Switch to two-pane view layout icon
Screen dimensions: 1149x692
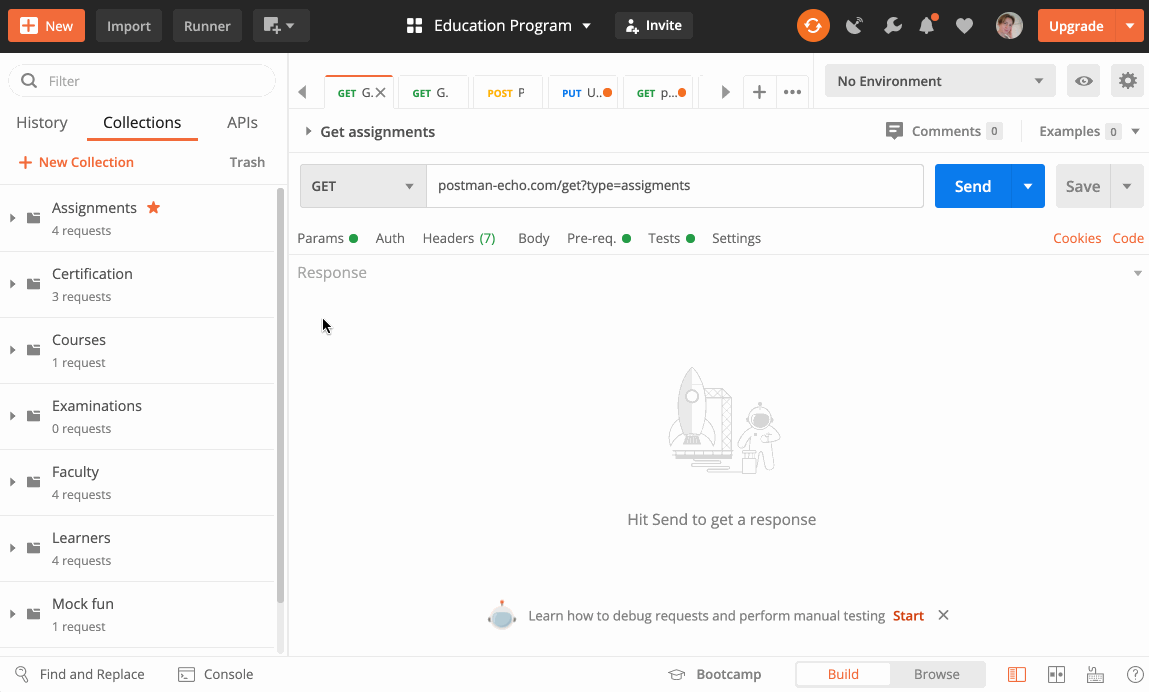tap(1056, 674)
